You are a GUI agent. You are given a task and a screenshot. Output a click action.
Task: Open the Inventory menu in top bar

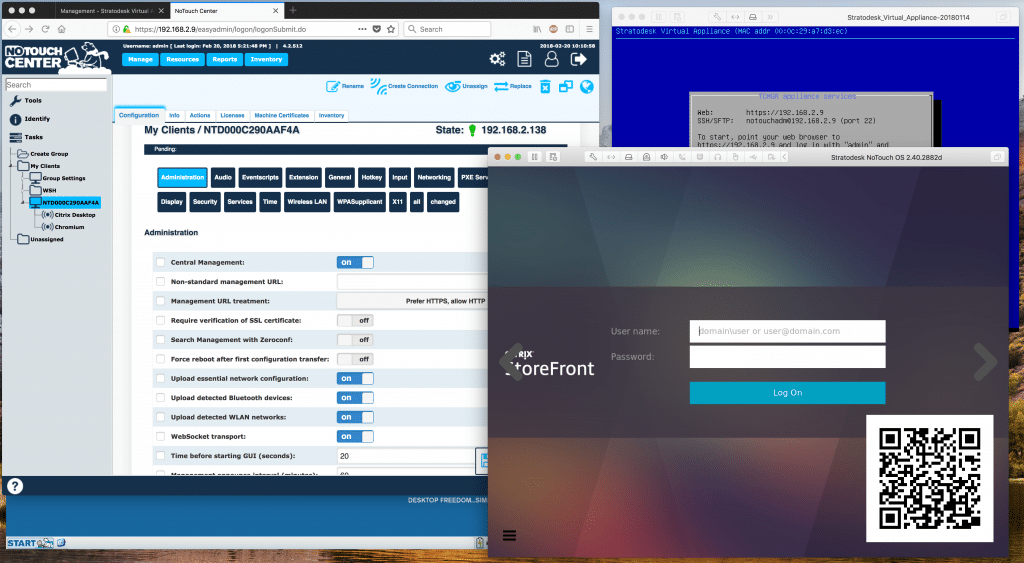click(x=266, y=59)
